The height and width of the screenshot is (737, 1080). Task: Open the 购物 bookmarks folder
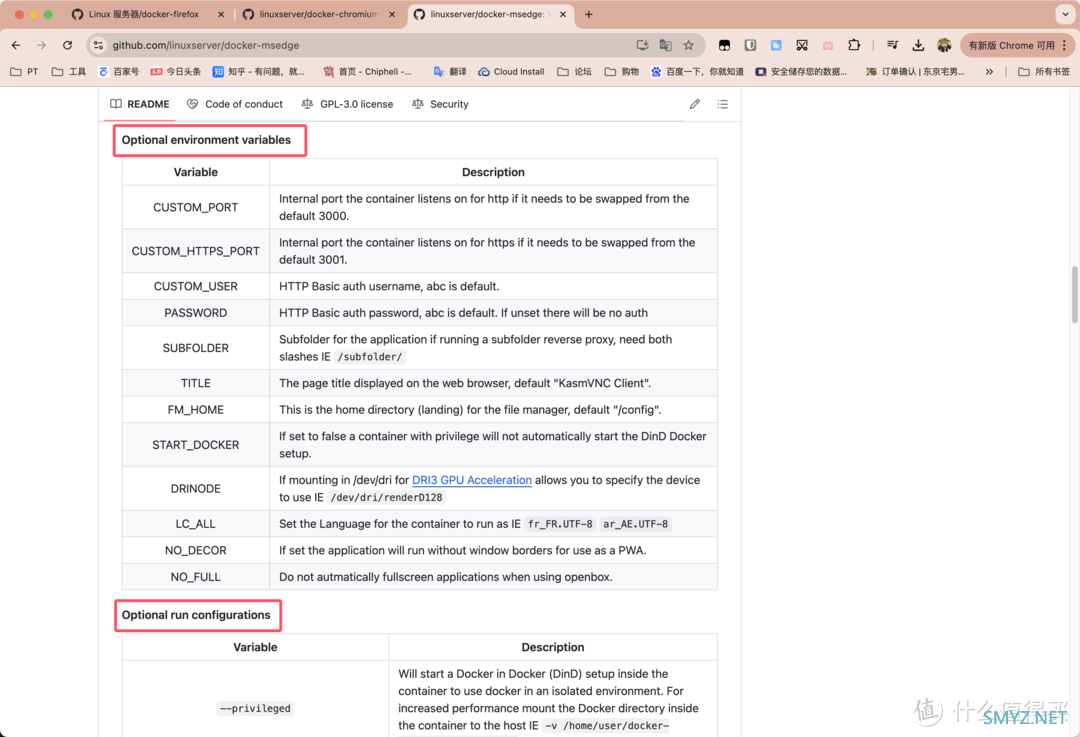(x=622, y=72)
